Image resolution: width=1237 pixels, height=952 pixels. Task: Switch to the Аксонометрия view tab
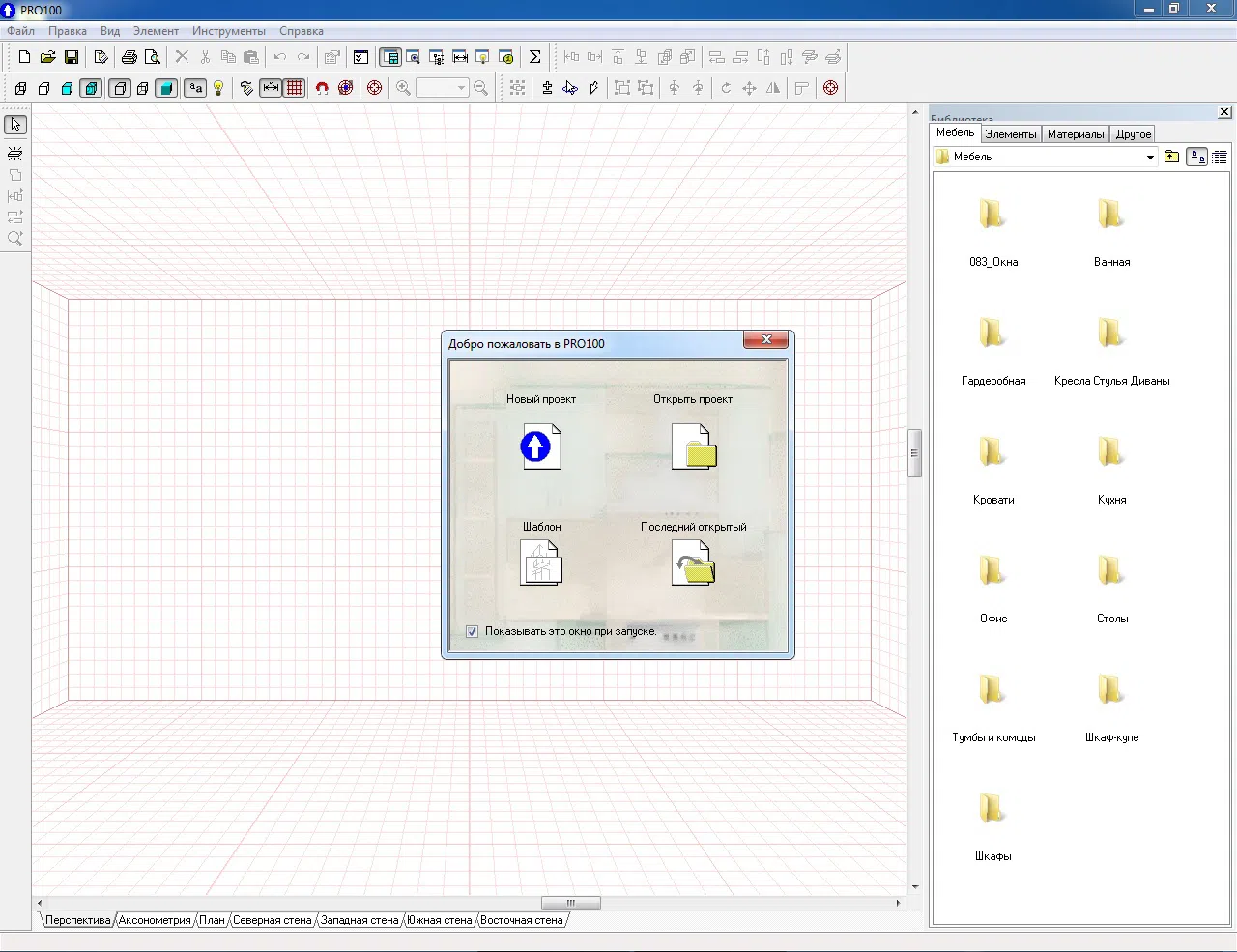(155, 920)
